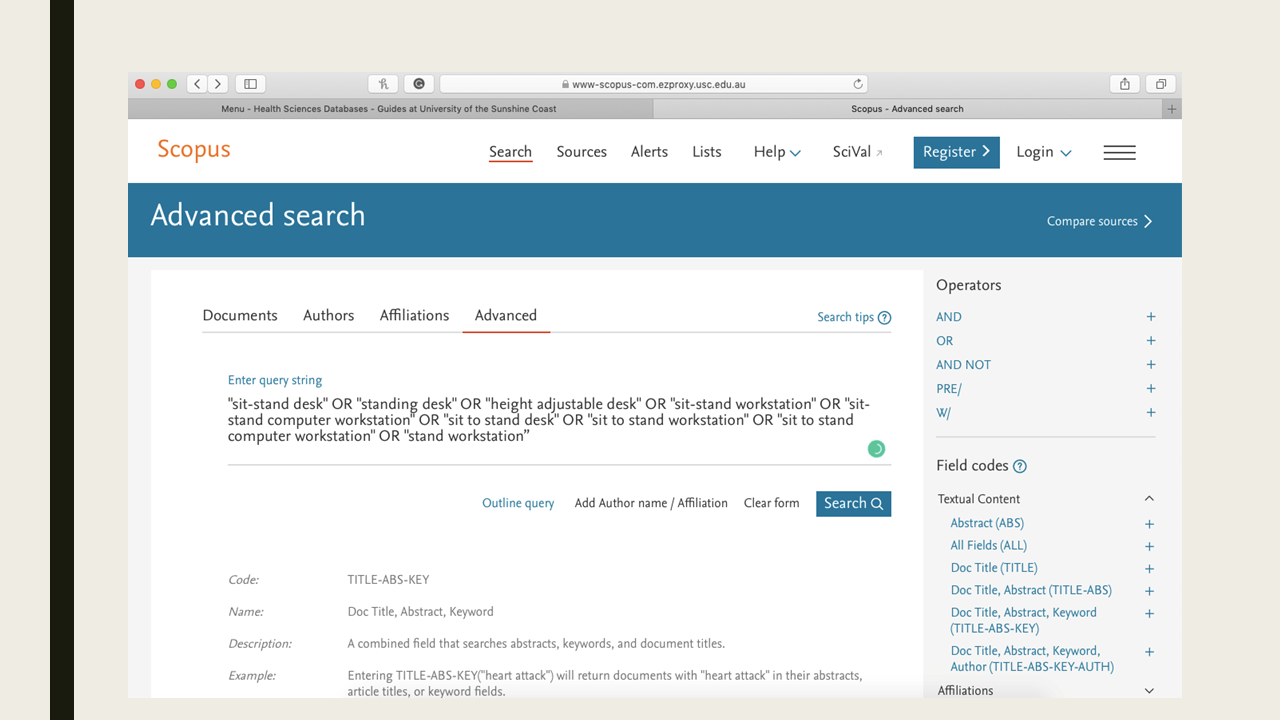Open the Sources menu item
This screenshot has height=720, width=1280.
582,152
